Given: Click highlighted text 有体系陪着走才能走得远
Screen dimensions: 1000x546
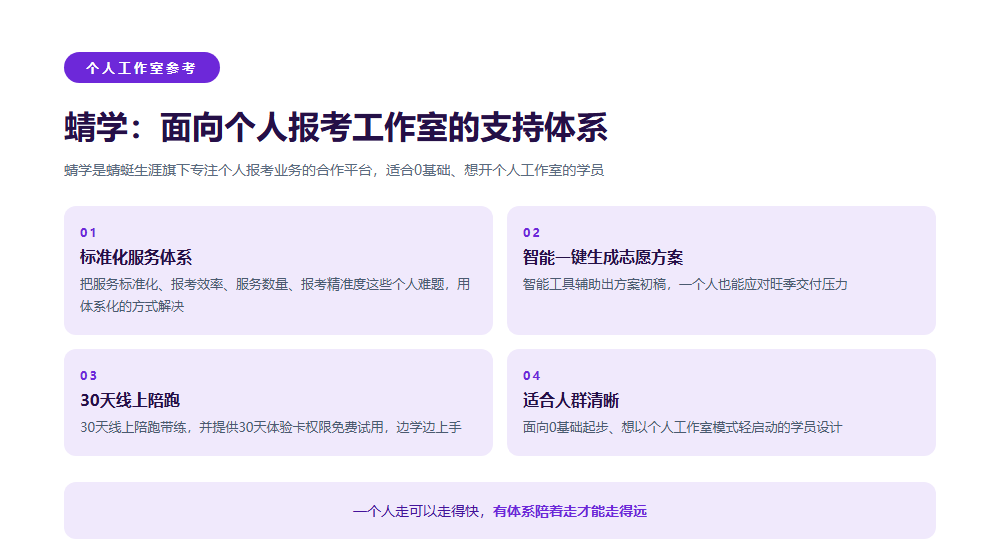Looking at the screenshot, I should click(x=570, y=511).
